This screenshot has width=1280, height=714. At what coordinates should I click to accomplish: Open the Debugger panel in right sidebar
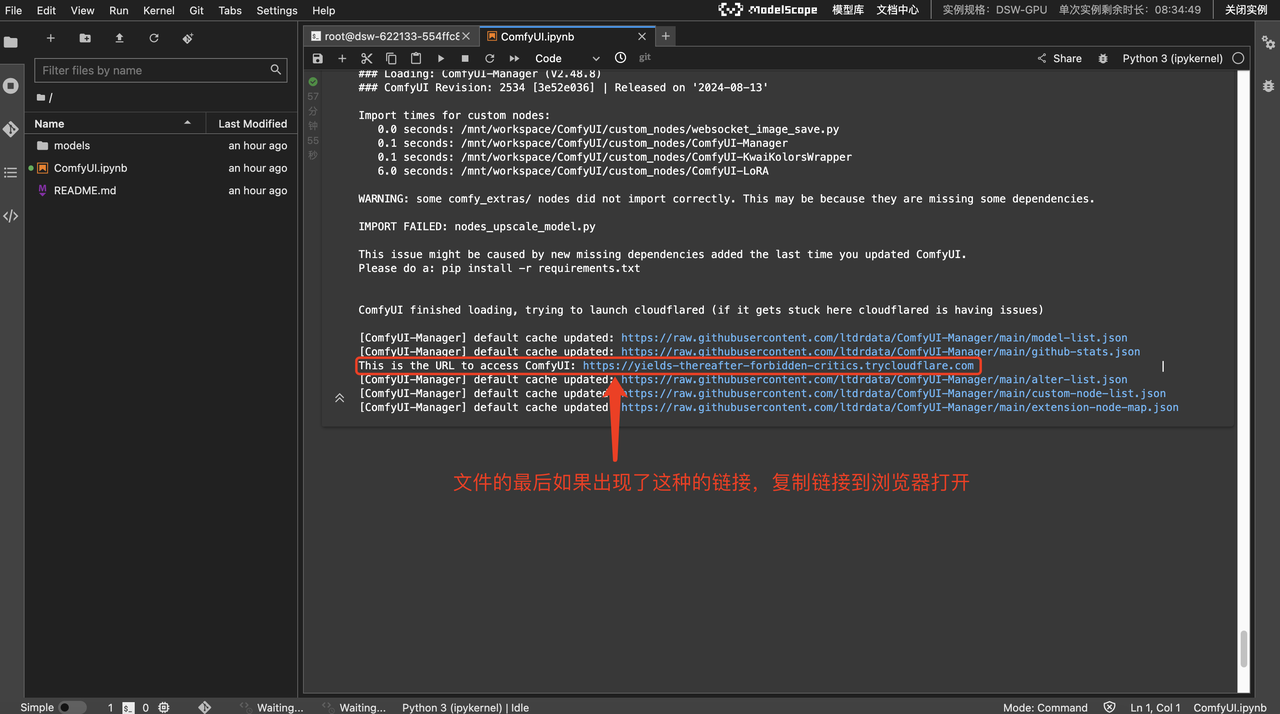1269,86
